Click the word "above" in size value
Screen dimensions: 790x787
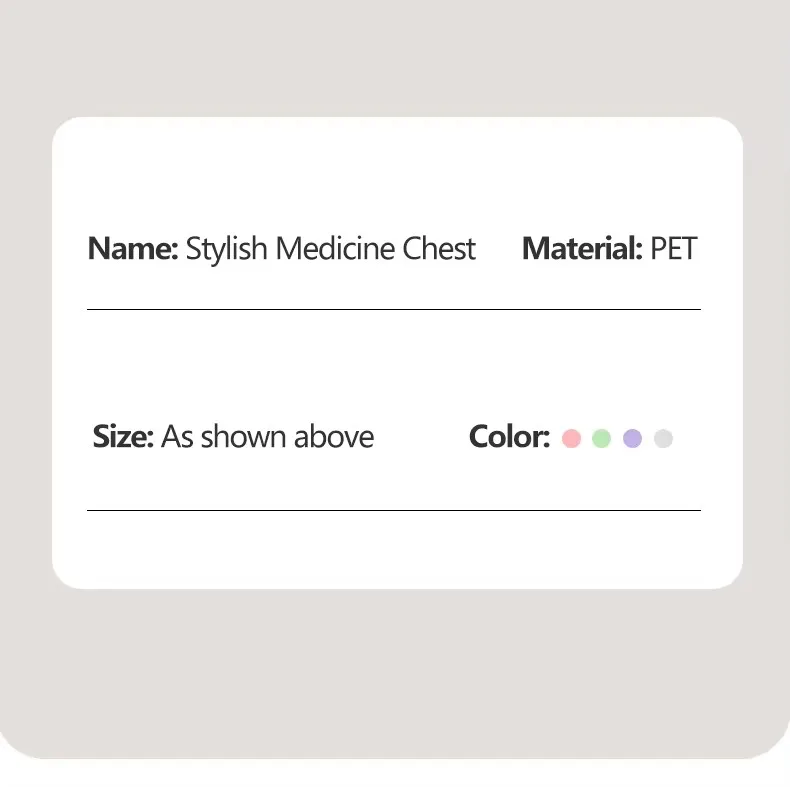tap(334, 437)
